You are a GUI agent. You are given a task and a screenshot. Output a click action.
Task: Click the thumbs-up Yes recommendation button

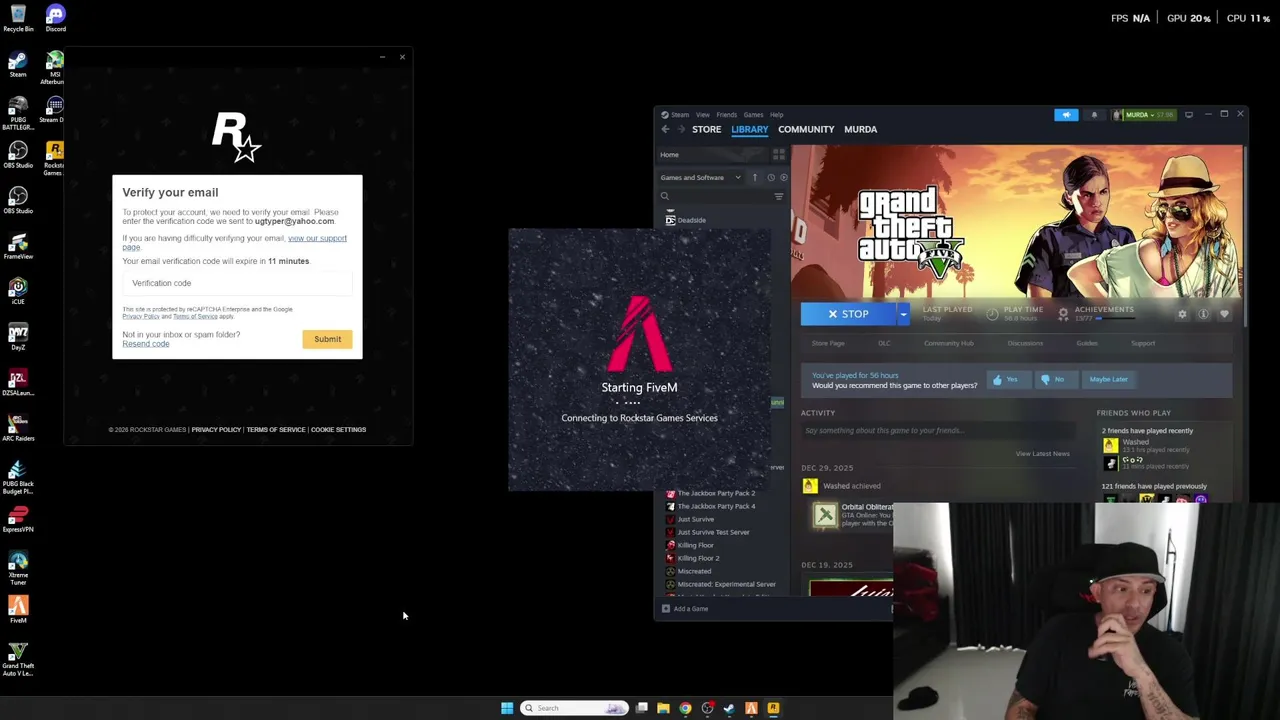tap(1008, 379)
